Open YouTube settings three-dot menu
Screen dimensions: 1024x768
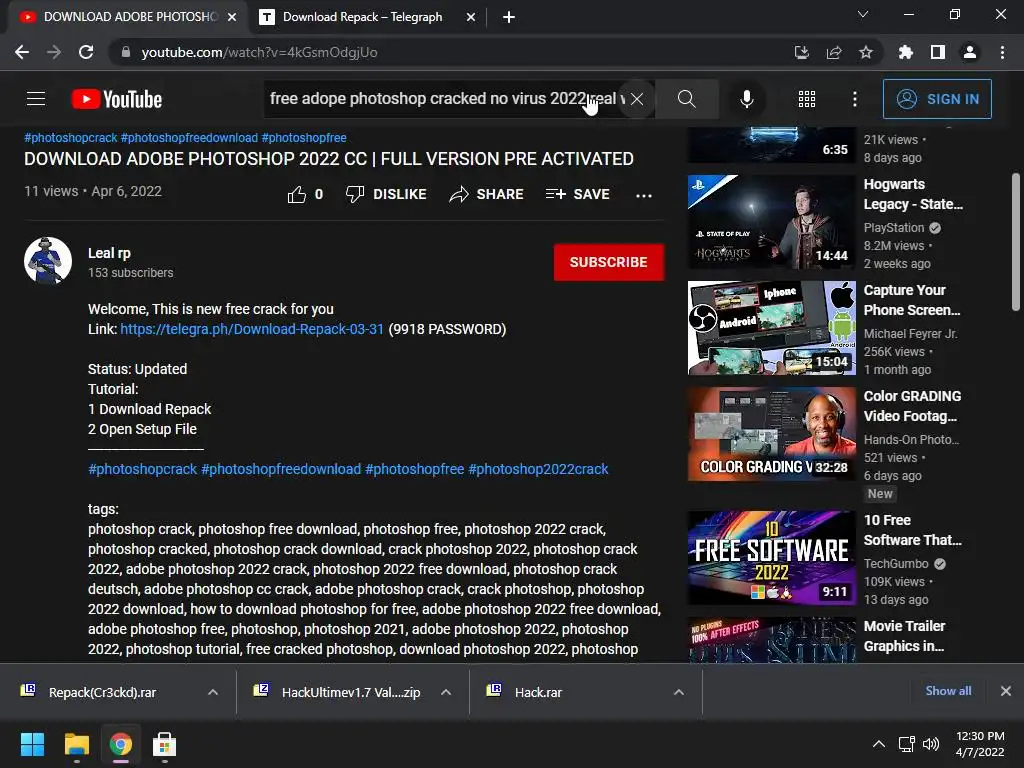855,99
